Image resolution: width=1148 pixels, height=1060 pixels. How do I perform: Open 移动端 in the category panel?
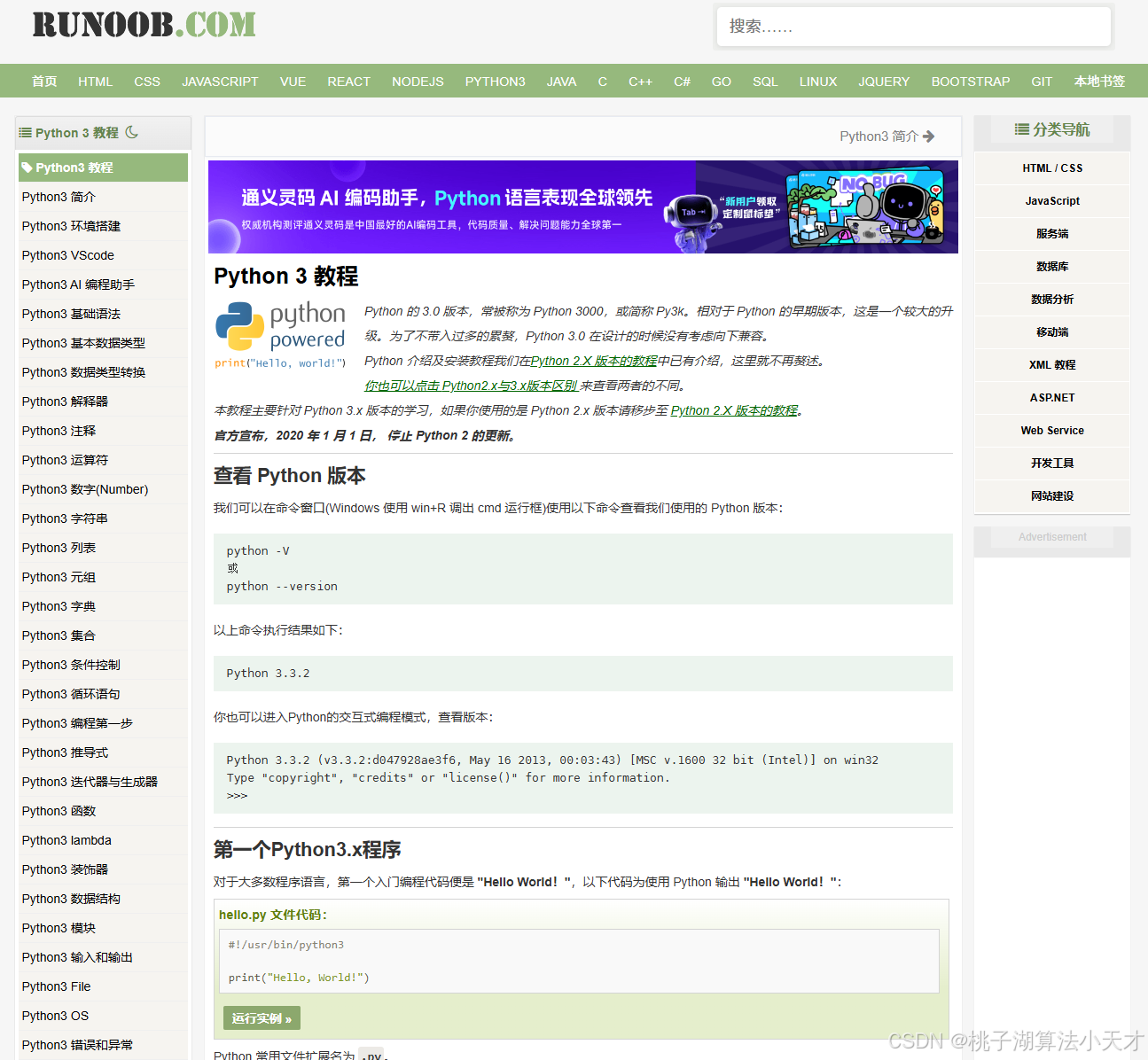(1052, 332)
